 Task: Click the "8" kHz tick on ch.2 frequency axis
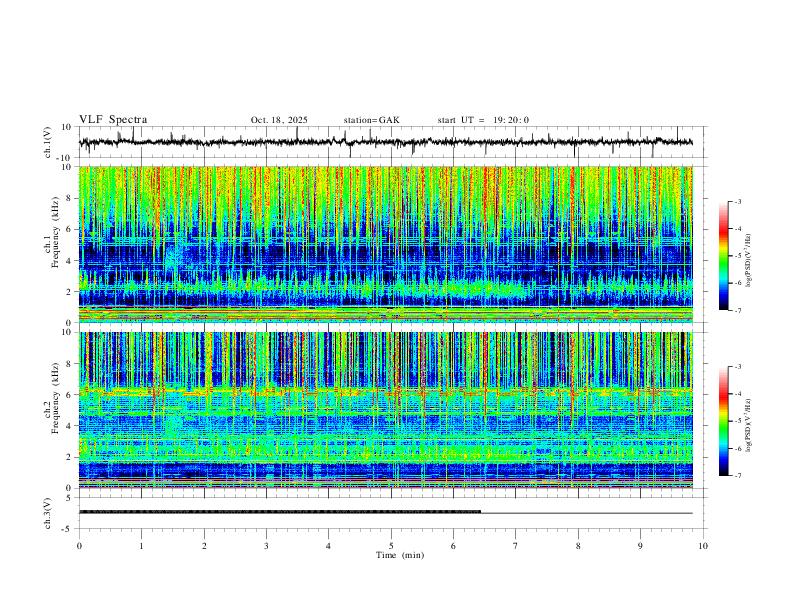click(x=69, y=364)
